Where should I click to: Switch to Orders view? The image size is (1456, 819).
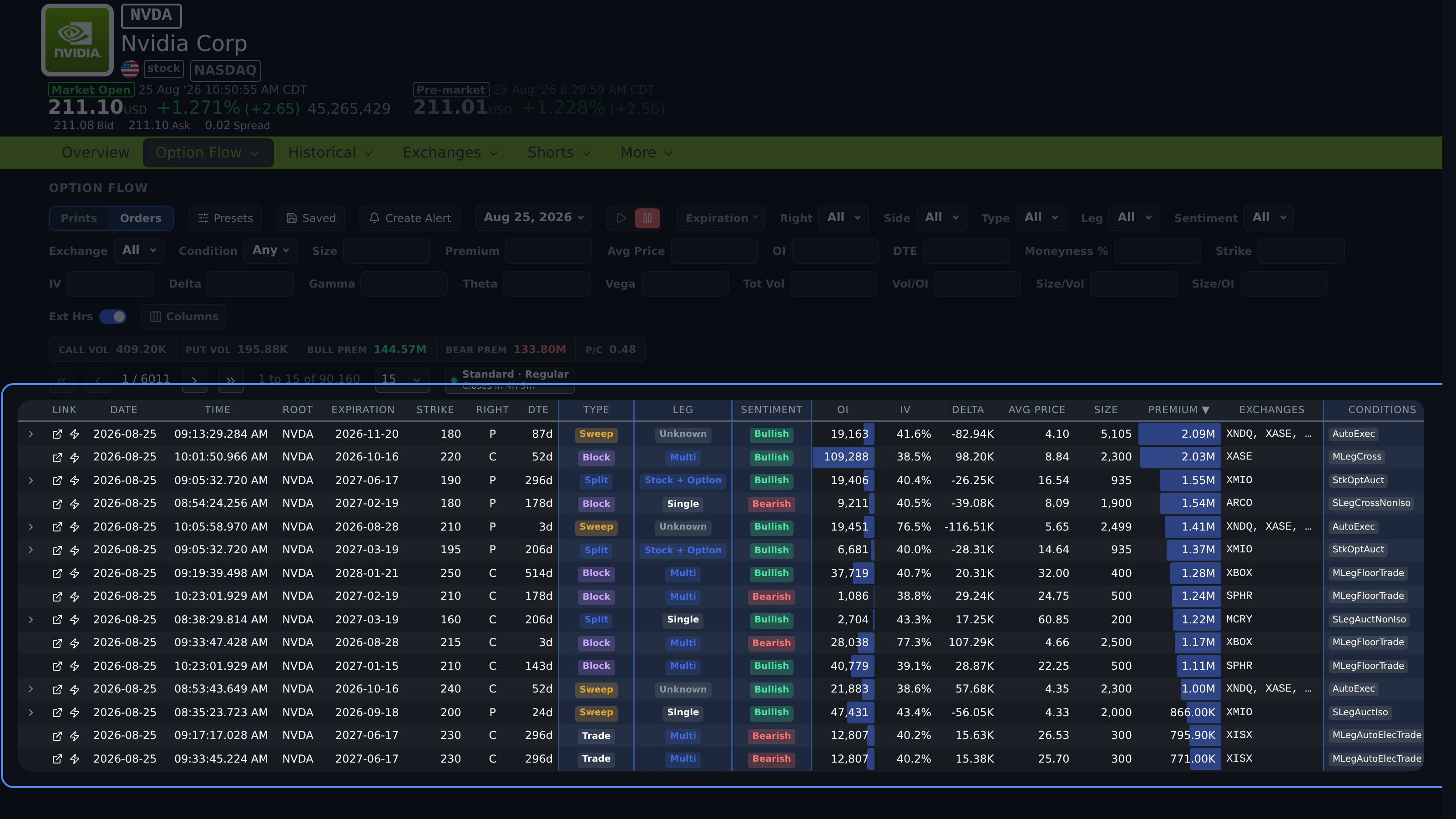(141, 218)
